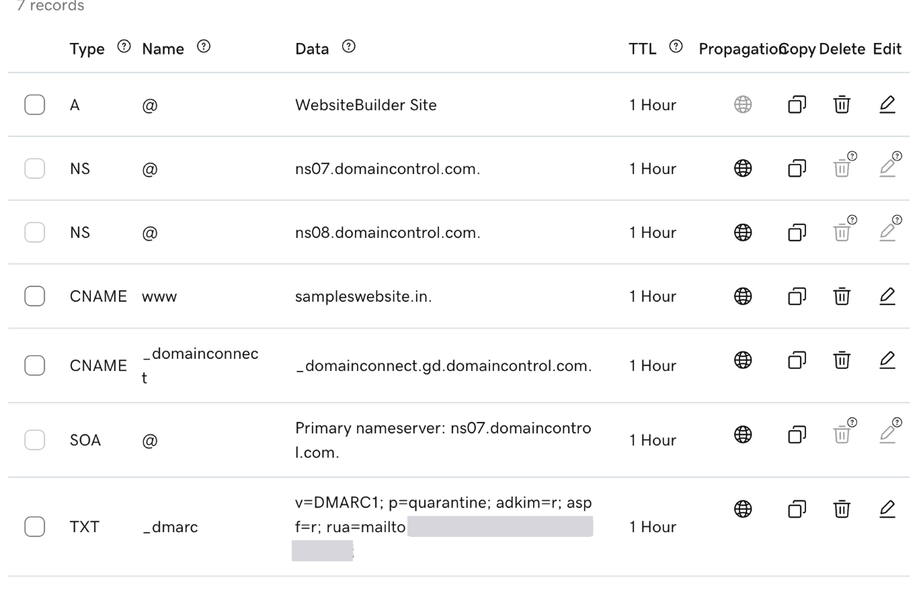Screen dimensions: 919x594
Task: Click 'sampleswebsite.in.' data cell
Action: pyautogui.click(x=363, y=297)
